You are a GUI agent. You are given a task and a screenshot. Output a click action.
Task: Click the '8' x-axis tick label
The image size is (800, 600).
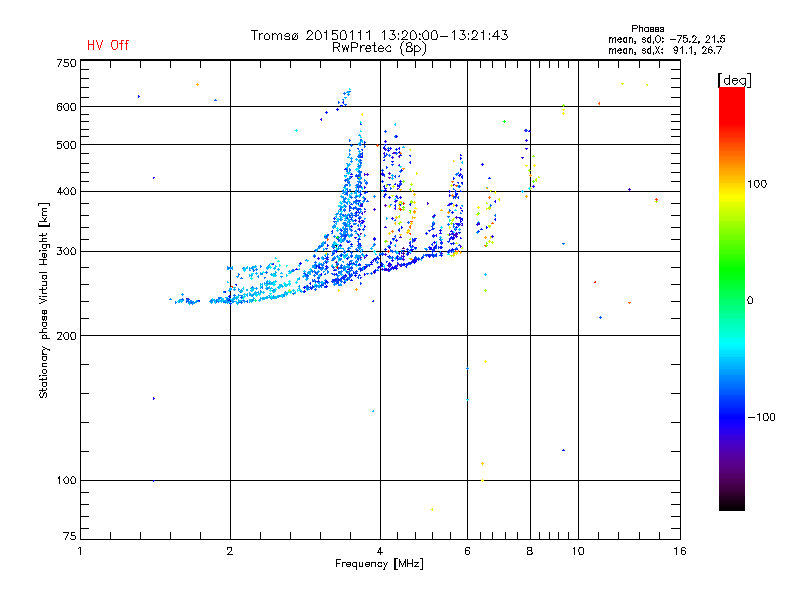(x=530, y=551)
